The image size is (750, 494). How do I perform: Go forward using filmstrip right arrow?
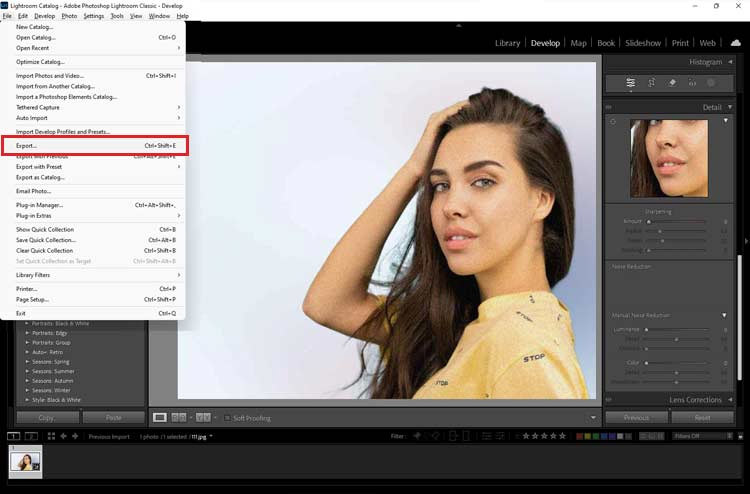[75, 436]
